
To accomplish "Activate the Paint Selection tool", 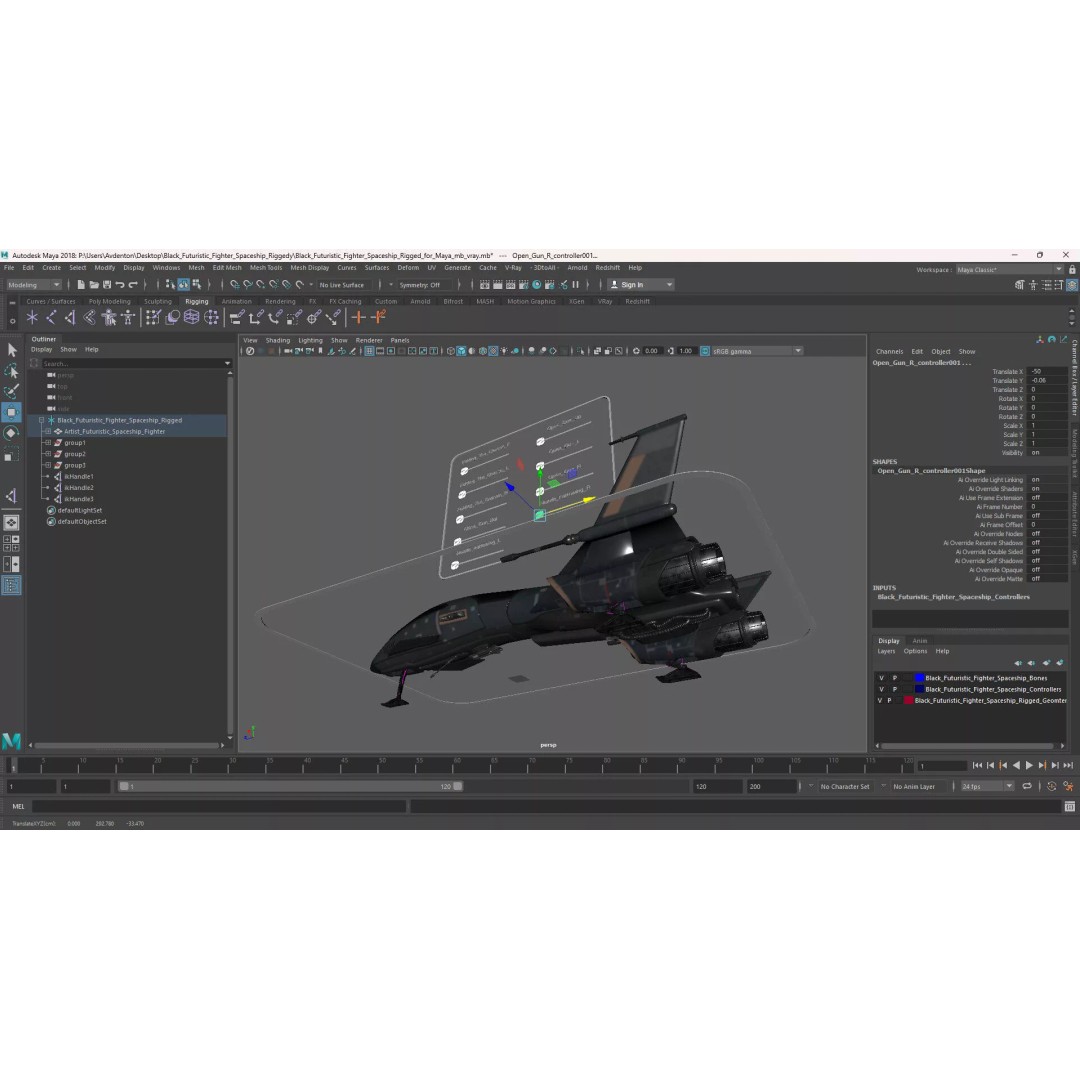I will click(x=12, y=391).
